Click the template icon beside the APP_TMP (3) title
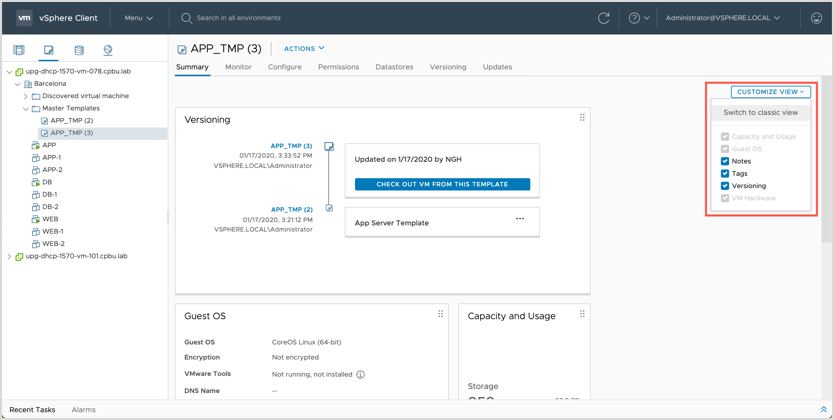Screen dimensions: 834x420 tap(182, 49)
